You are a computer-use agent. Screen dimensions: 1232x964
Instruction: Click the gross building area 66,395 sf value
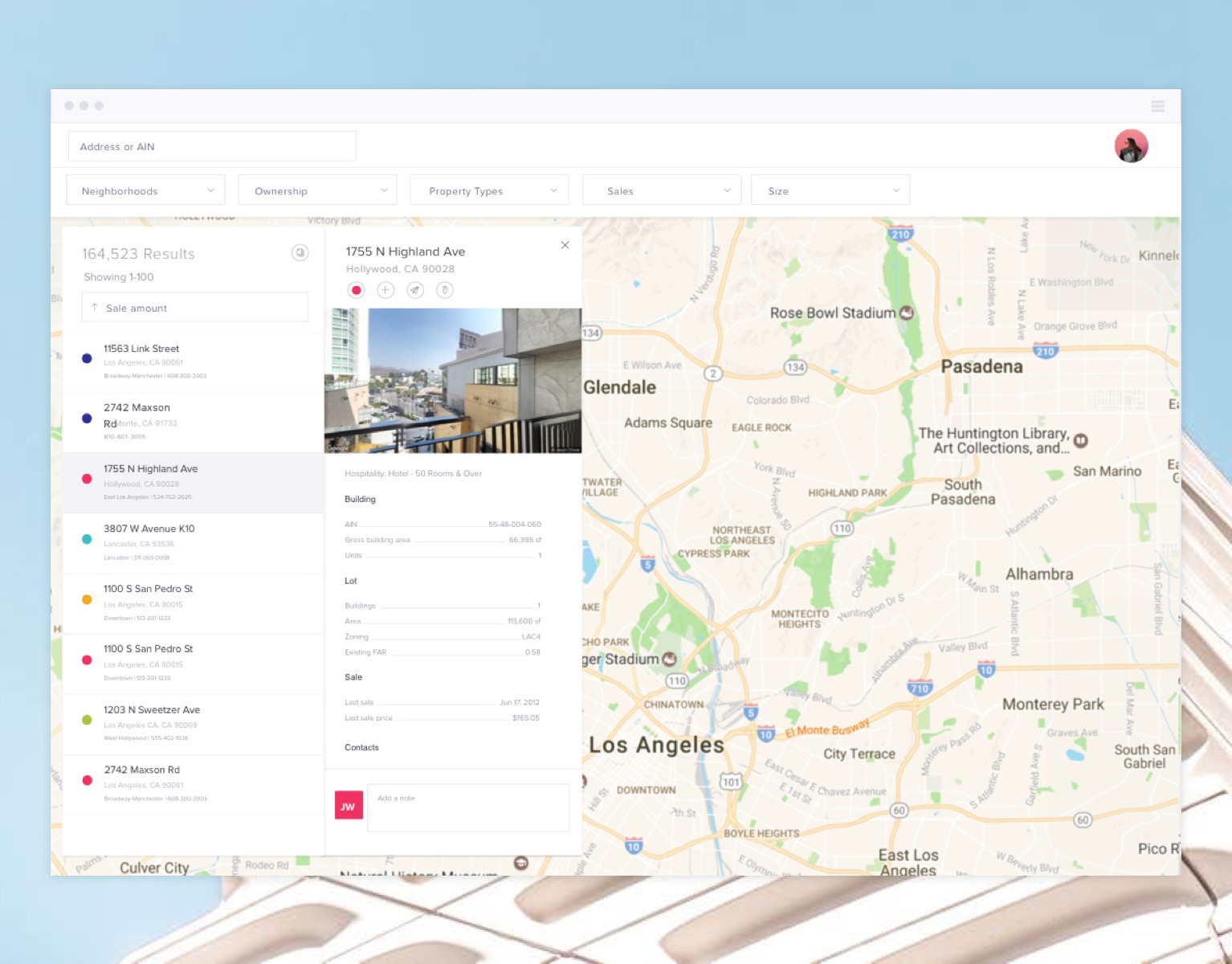[x=525, y=540]
